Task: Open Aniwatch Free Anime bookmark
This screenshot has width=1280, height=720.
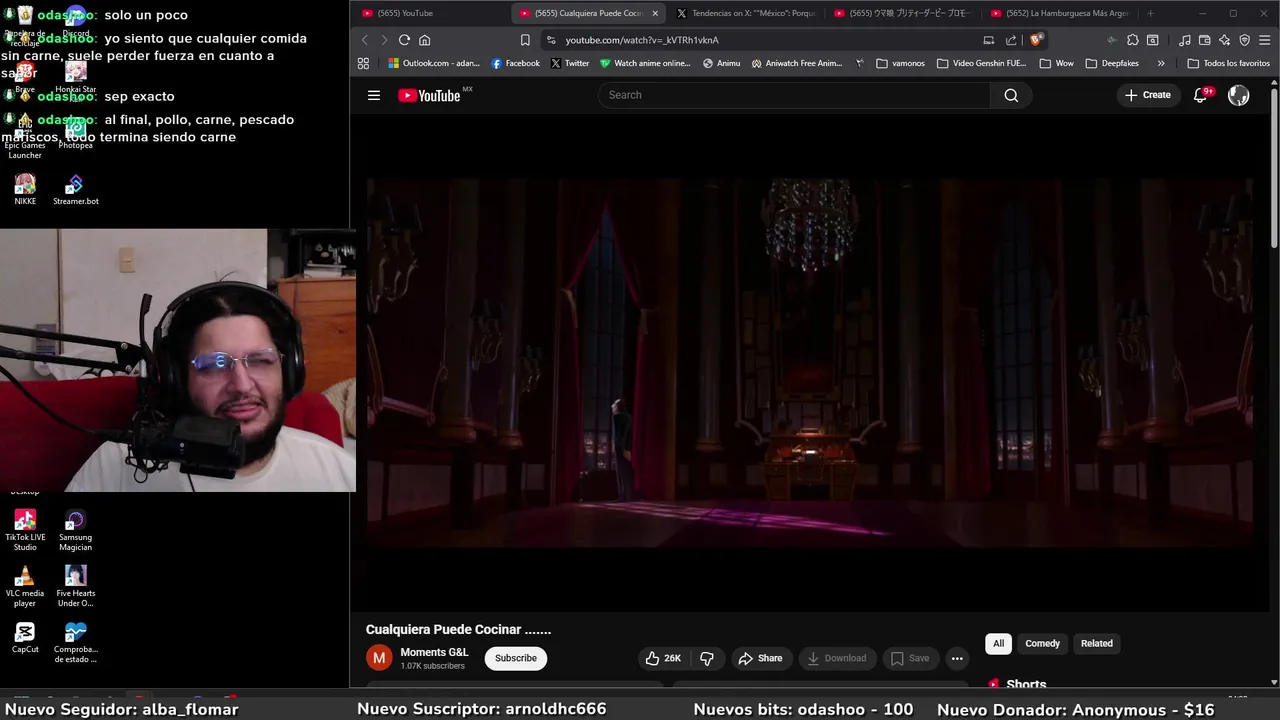Action: tap(796, 63)
